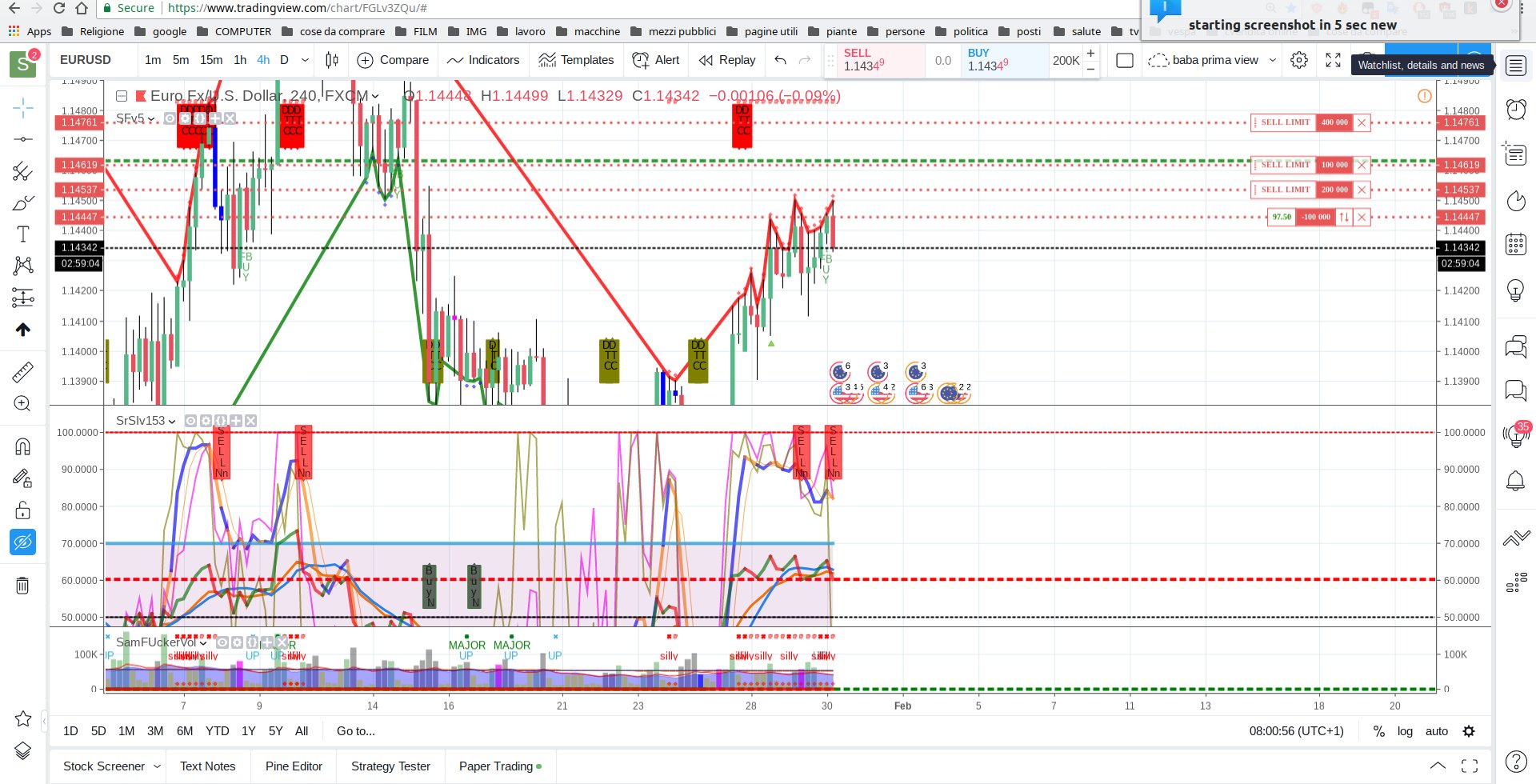Select the D timeframe
The image size is (1536, 784).
click(284, 60)
